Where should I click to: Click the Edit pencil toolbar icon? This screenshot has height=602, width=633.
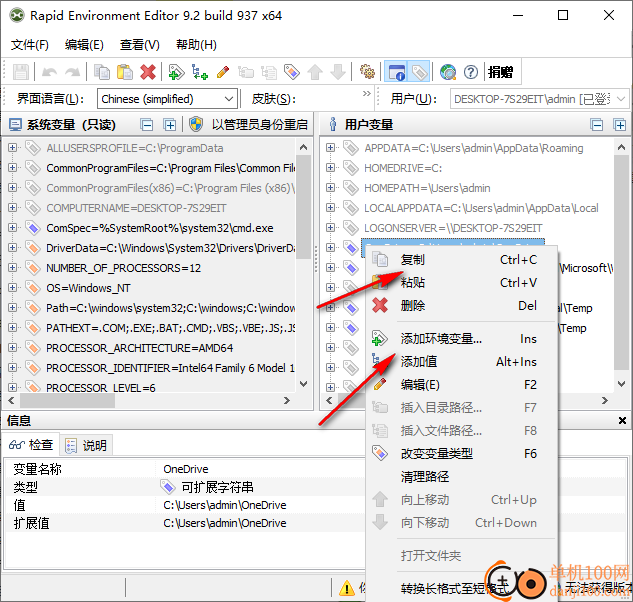[x=223, y=72]
